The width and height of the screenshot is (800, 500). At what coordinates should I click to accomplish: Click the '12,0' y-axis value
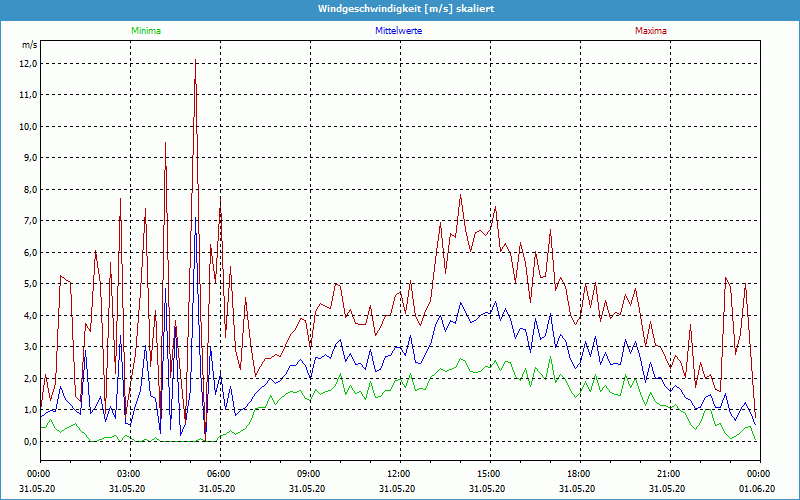[28, 64]
